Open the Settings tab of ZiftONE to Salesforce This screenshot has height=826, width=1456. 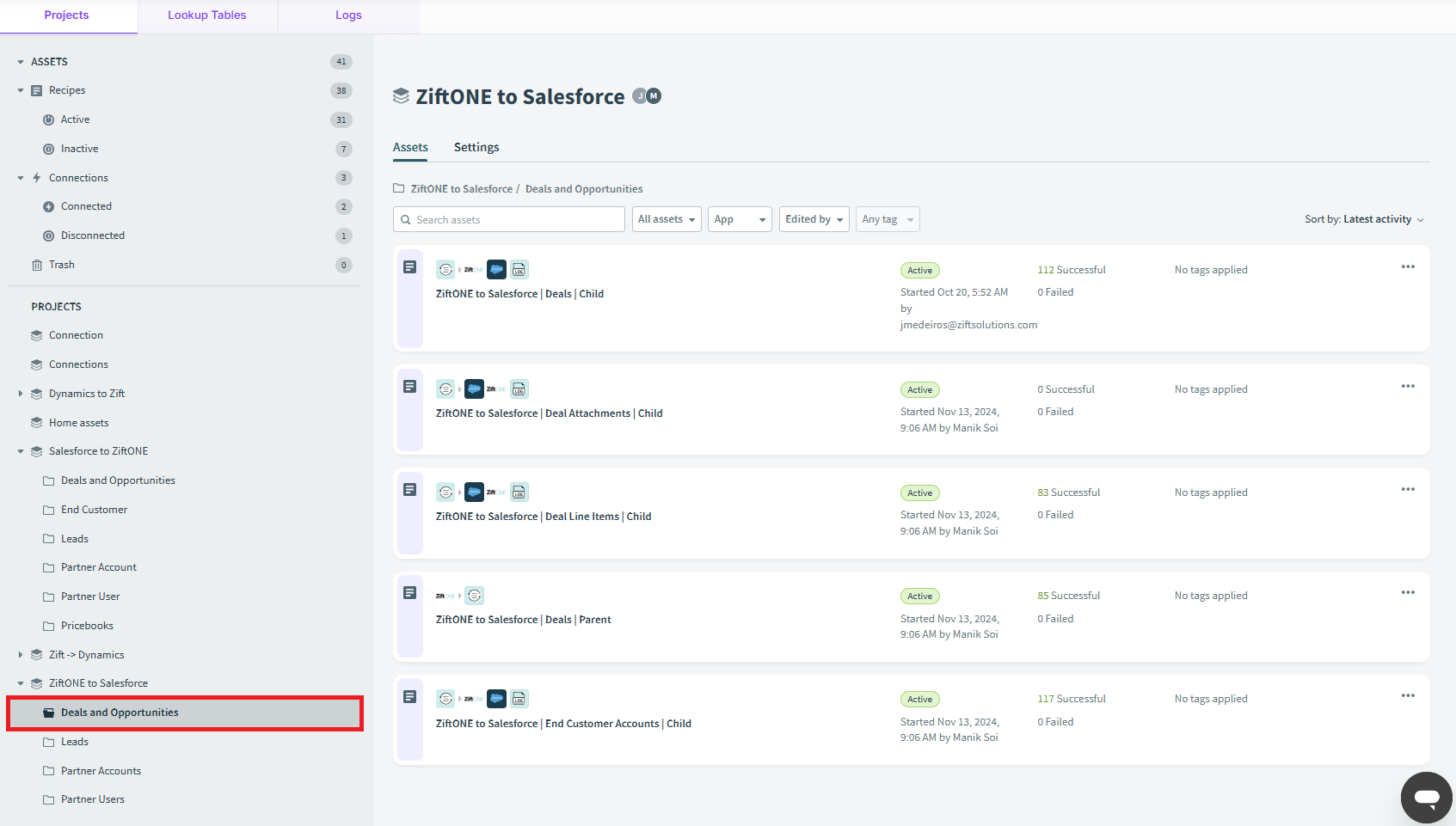pos(476,147)
